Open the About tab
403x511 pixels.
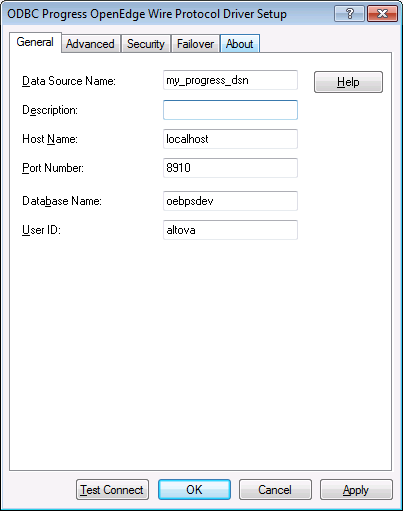pos(240,44)
